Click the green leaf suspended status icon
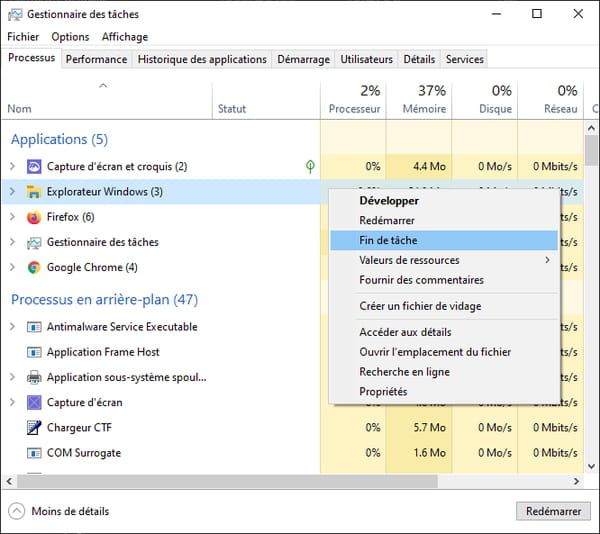The height and width of the screenshot is (534, 600). coord(310,166)
